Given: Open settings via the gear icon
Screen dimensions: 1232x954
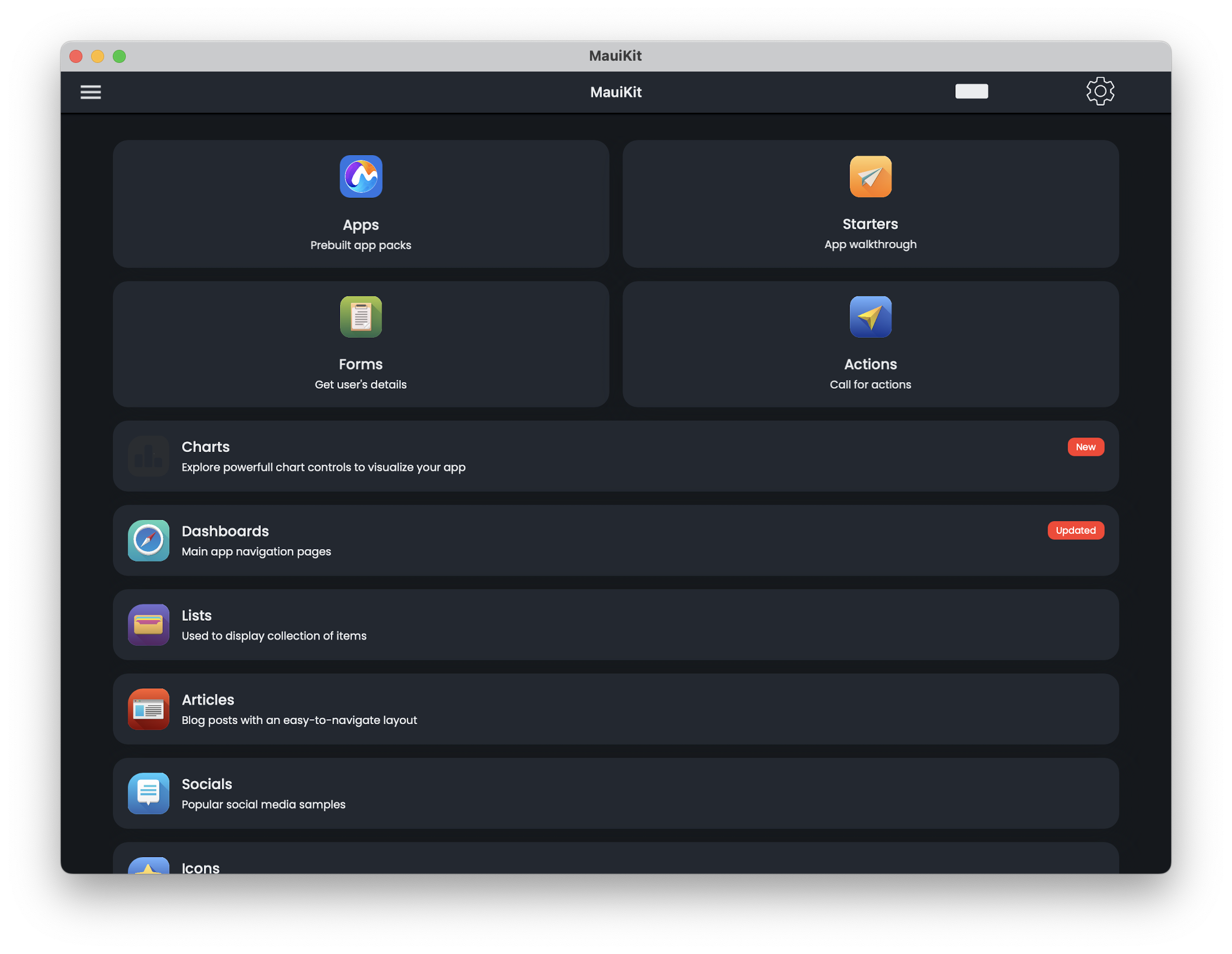Looking at the screenshot, I should click(x=1100, y=92).
